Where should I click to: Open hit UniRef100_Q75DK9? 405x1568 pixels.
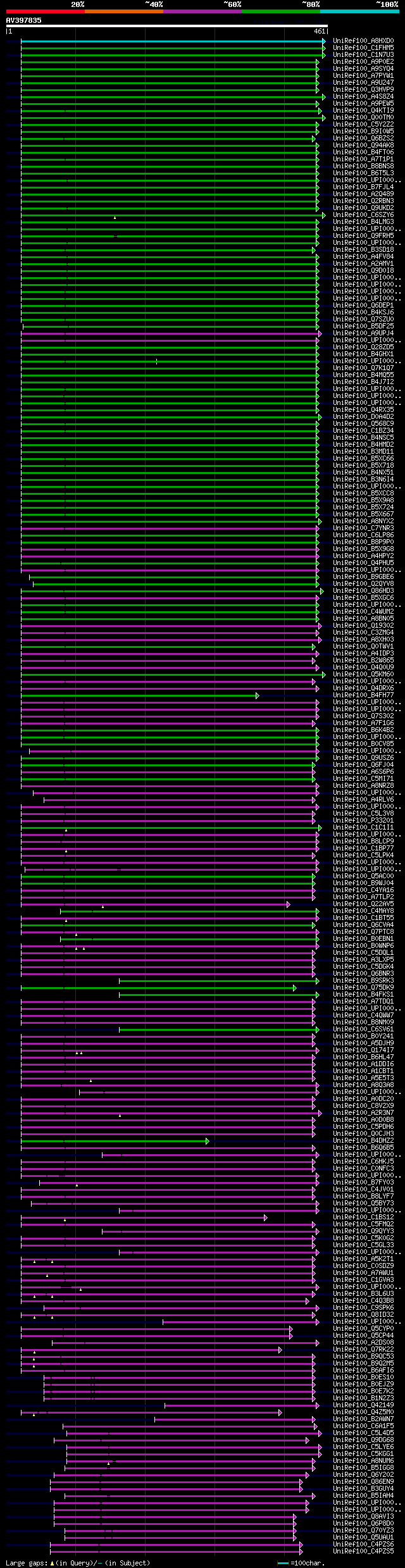pos(363,988)
